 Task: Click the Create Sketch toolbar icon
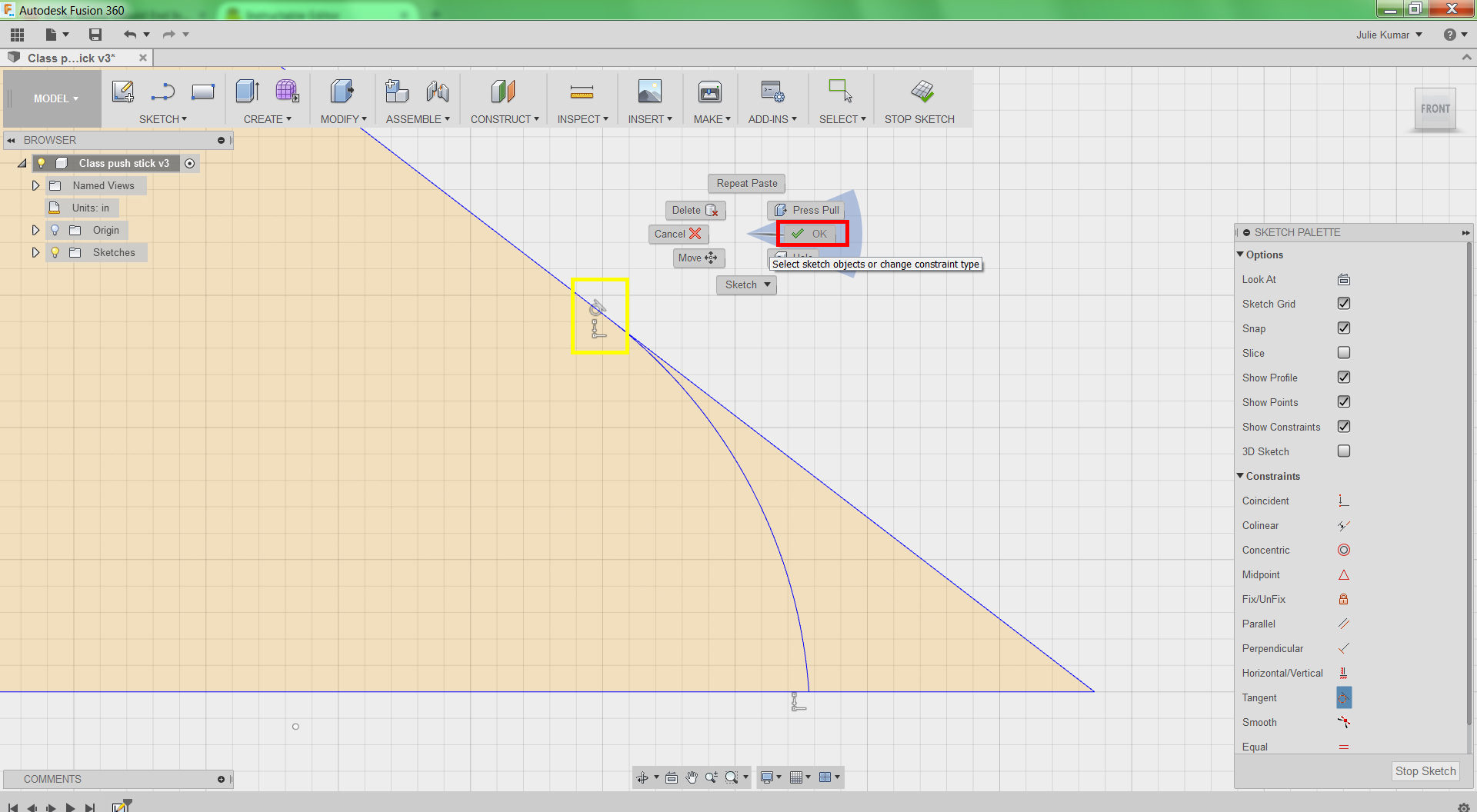[123, 92]
